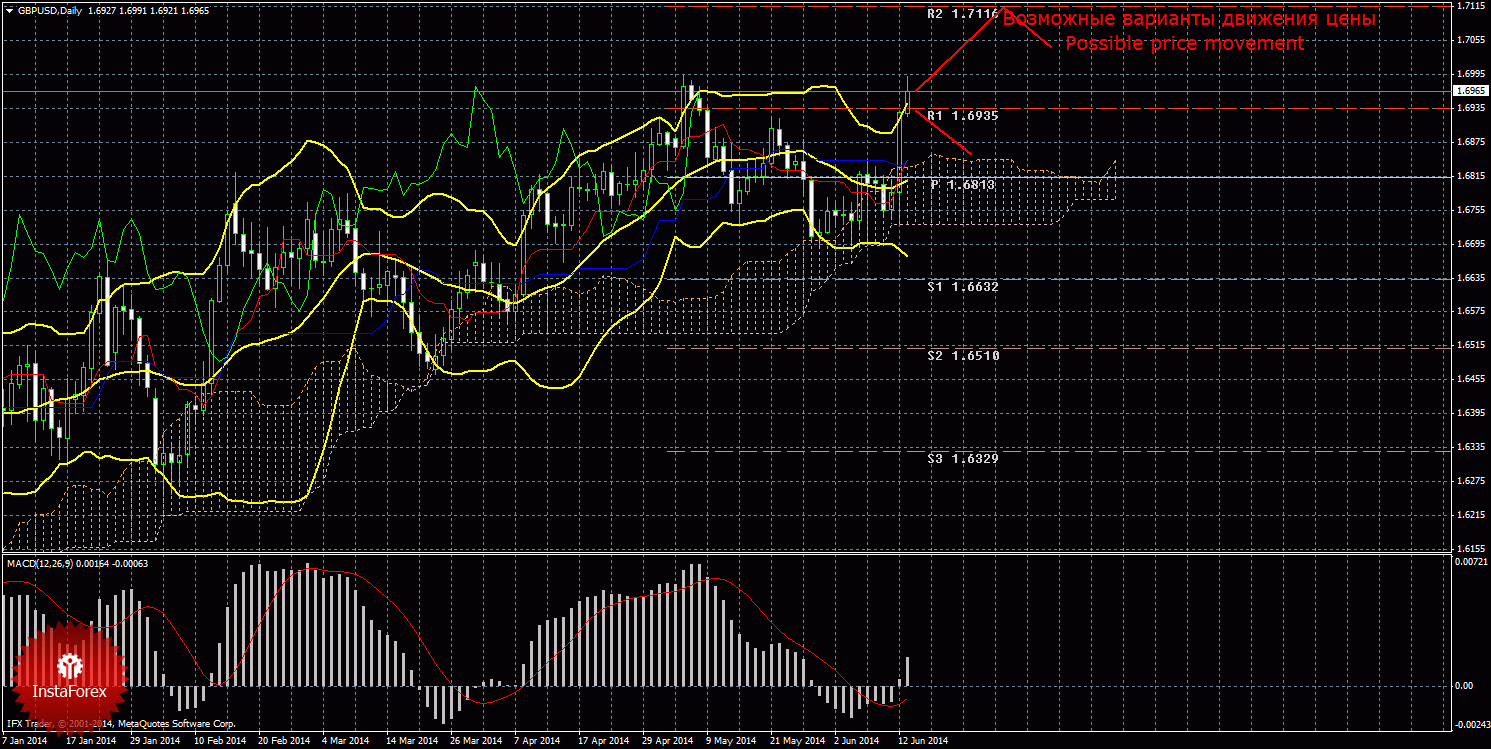1491x749 pixels.
Task: Click the 1.6635 price axis value
Action: click(1469, 278)
